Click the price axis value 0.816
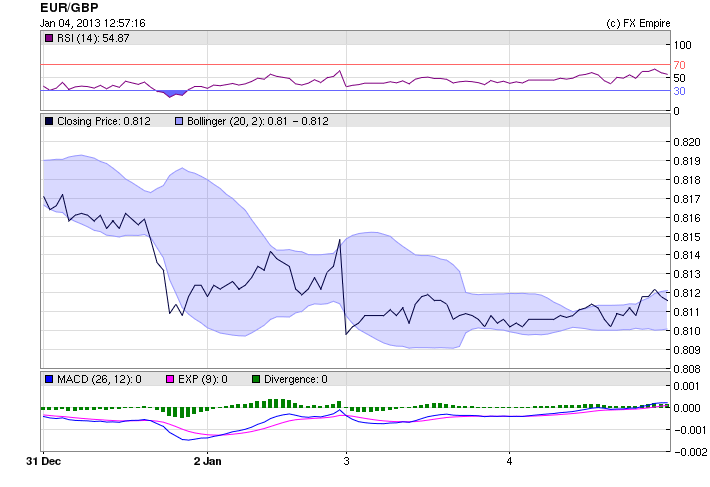The width and height of the screenshot is (710, 487). [x=687, y=218]
